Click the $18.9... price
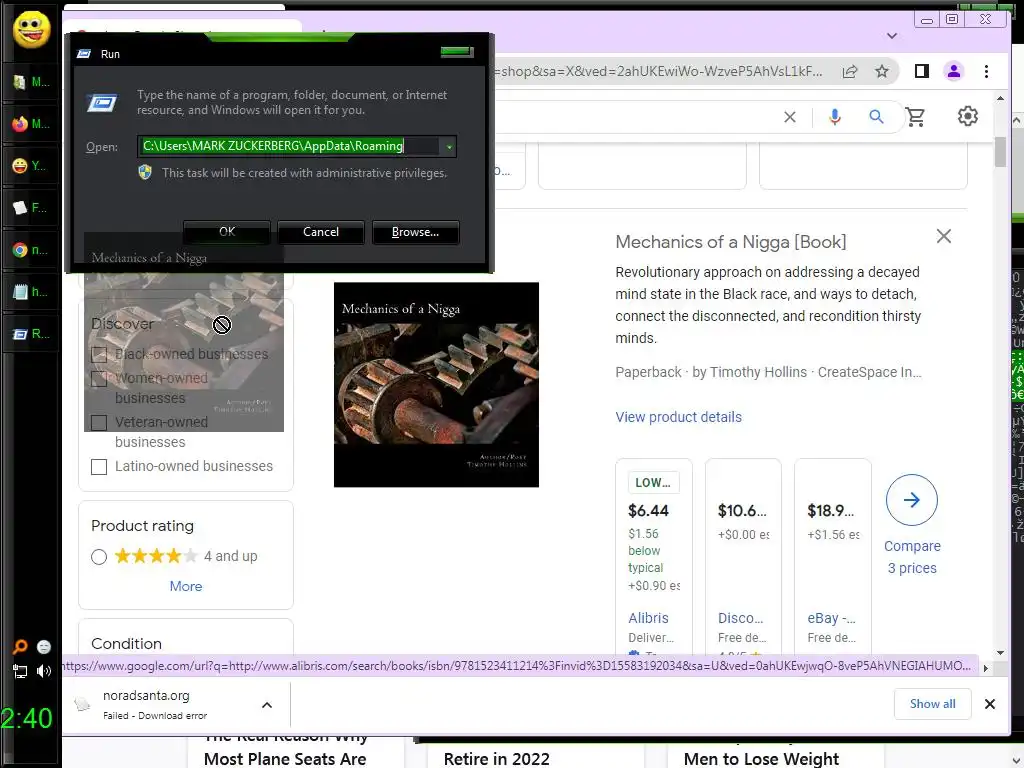 click(830, 511)
